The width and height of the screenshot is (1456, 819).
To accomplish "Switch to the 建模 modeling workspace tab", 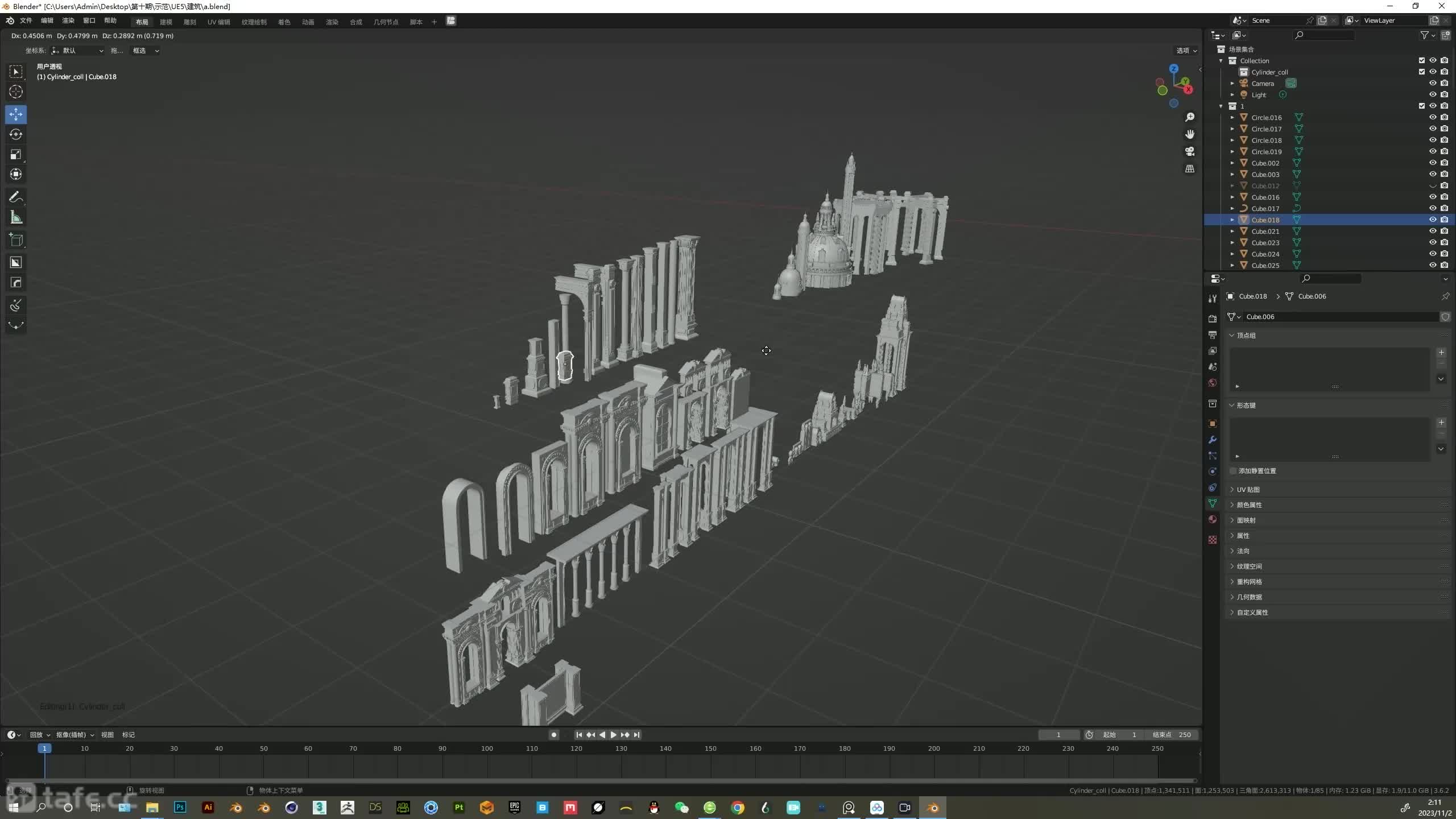I will [166, 22].
